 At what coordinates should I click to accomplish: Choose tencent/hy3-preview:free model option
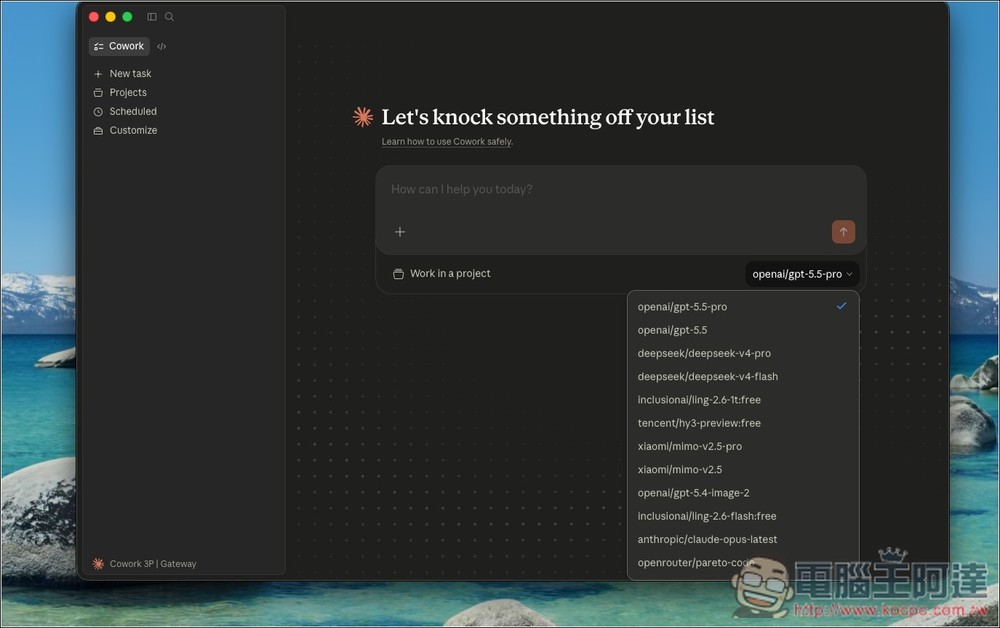pyautogui.click(x=699, y=423)
